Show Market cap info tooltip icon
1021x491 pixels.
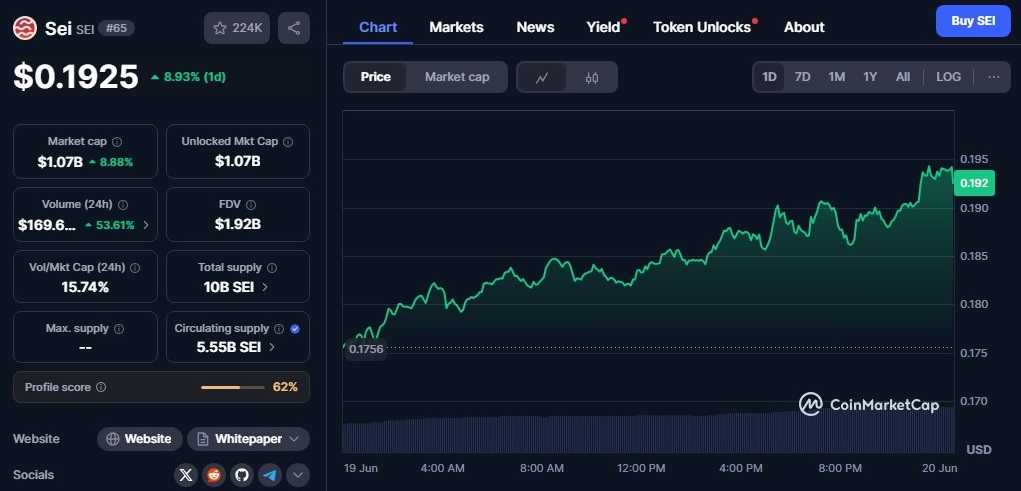coord(117,141)
